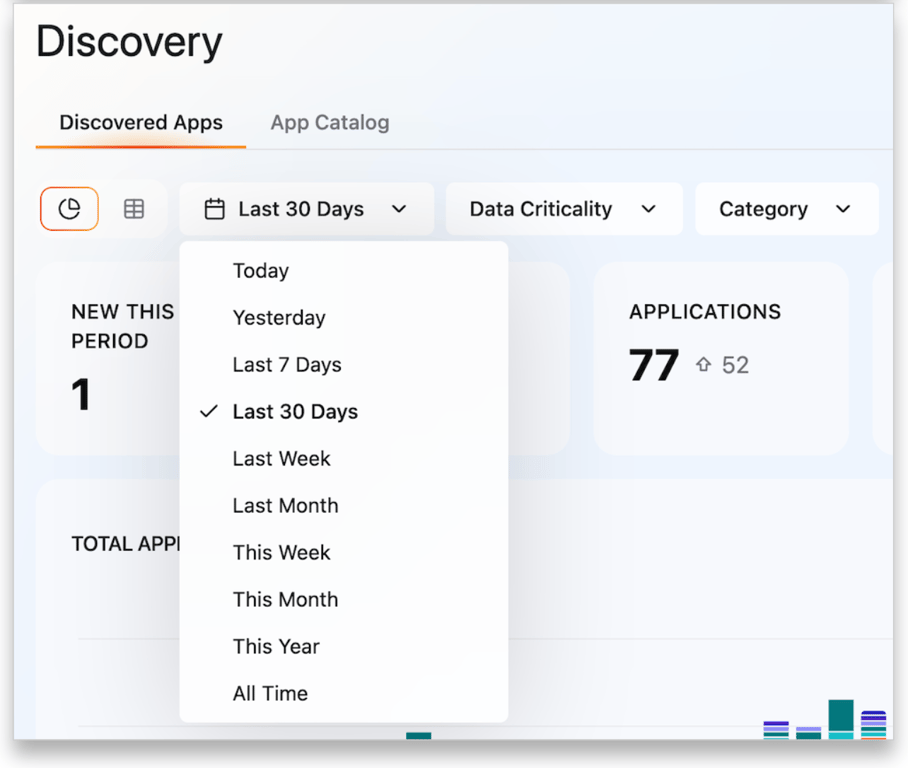Select Yesterday from date range menu
908x768 pixels.
point(344,317)
